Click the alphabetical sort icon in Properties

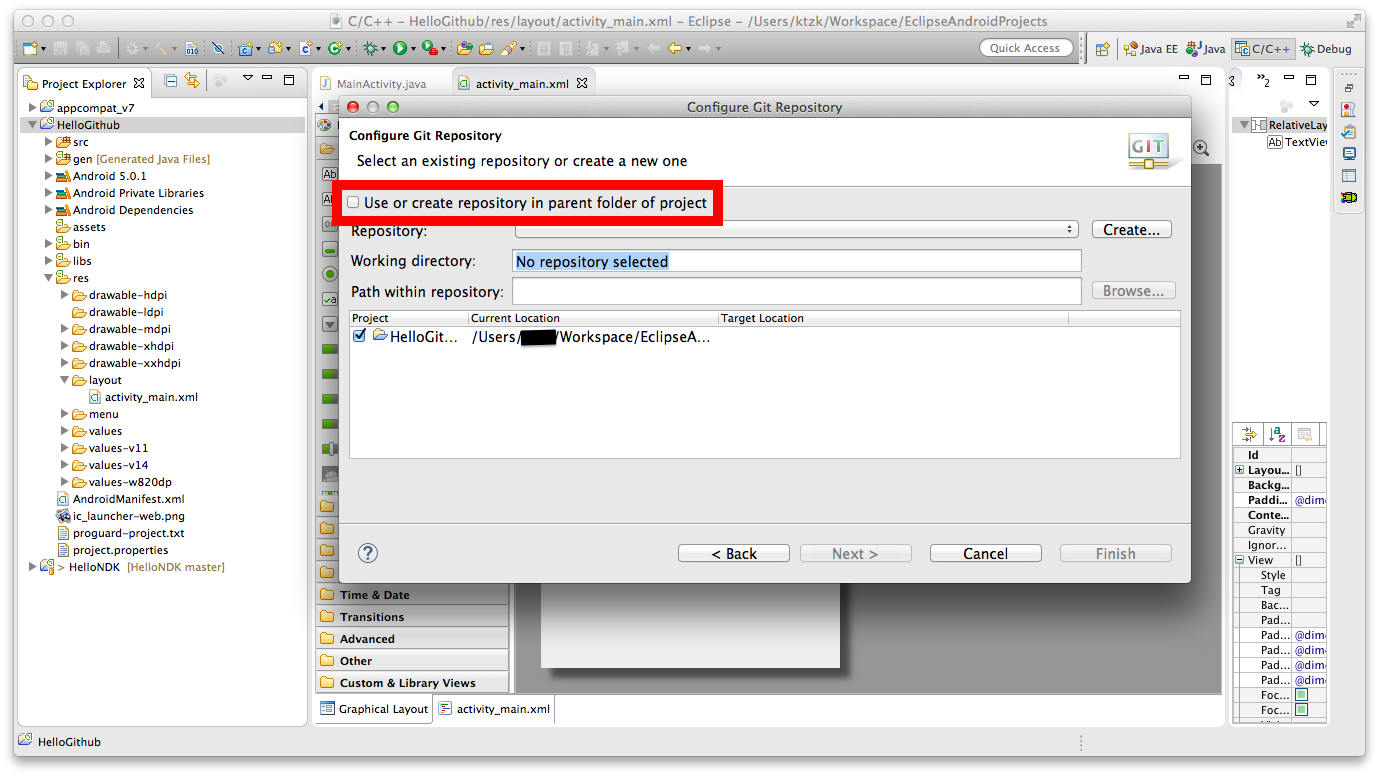coord(1276,434)
